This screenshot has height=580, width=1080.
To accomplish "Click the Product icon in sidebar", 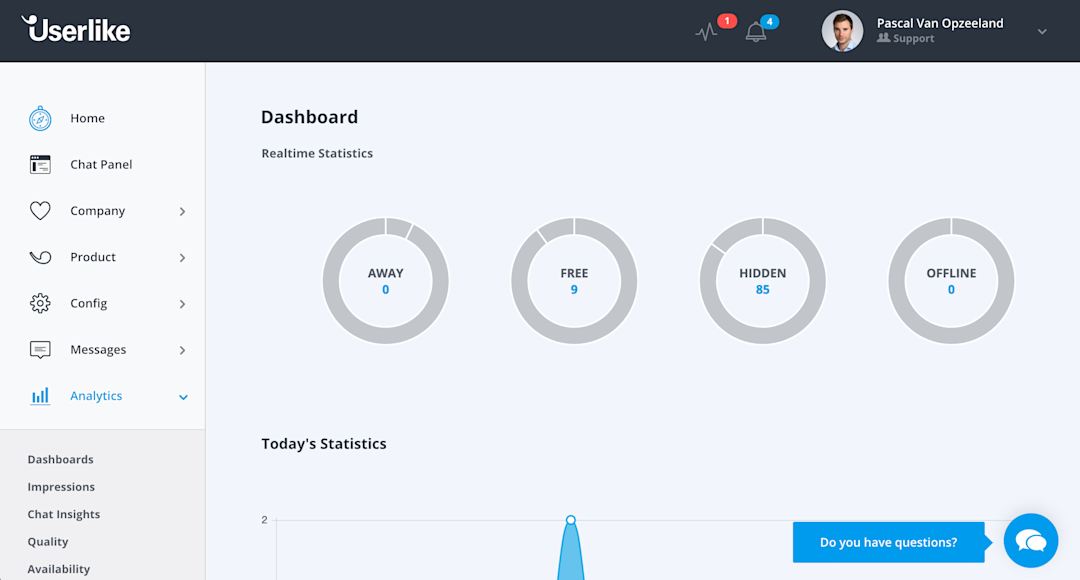I will tap(40, 257).
